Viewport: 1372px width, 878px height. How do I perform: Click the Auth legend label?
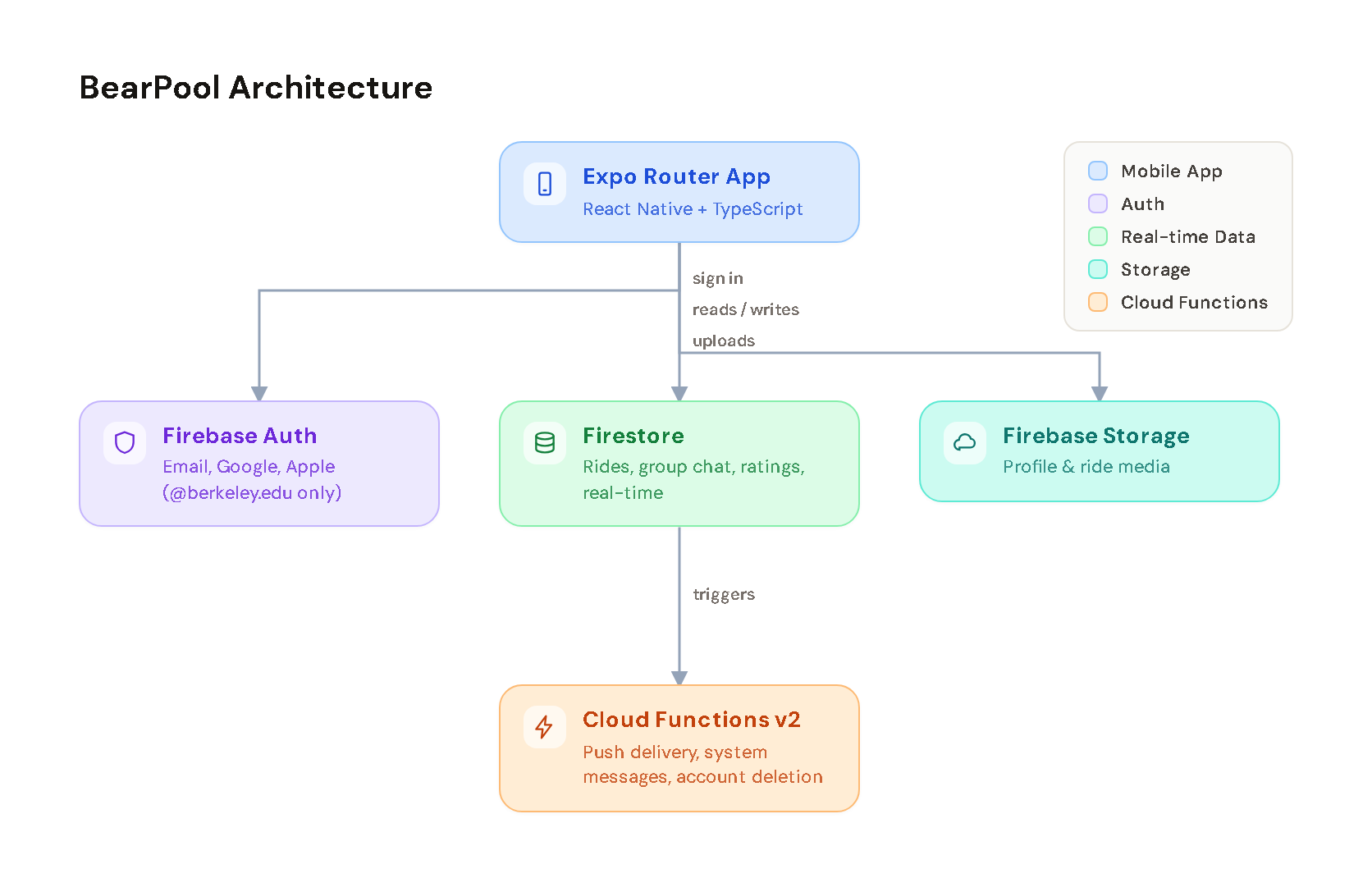point(1143,203)
